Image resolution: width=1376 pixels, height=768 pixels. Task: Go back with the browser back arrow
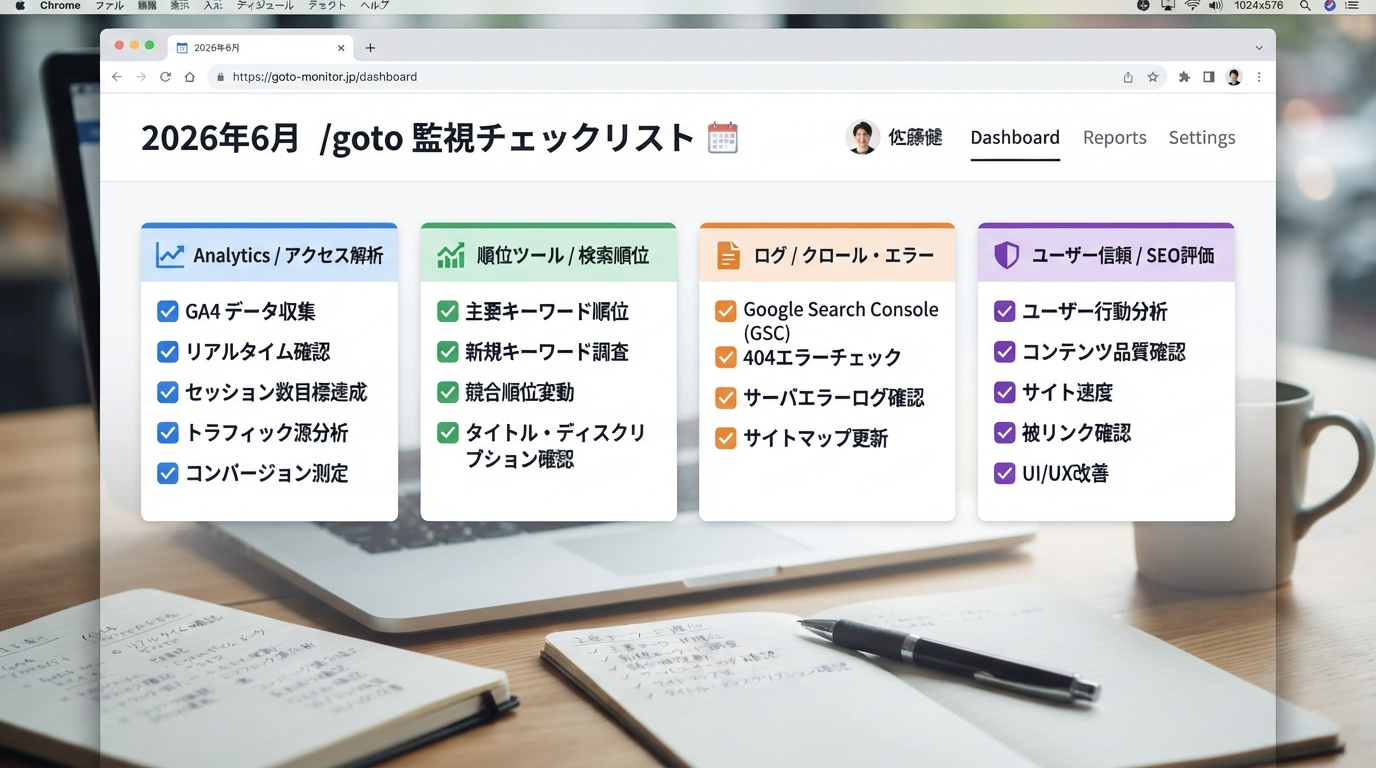point(117,77)
